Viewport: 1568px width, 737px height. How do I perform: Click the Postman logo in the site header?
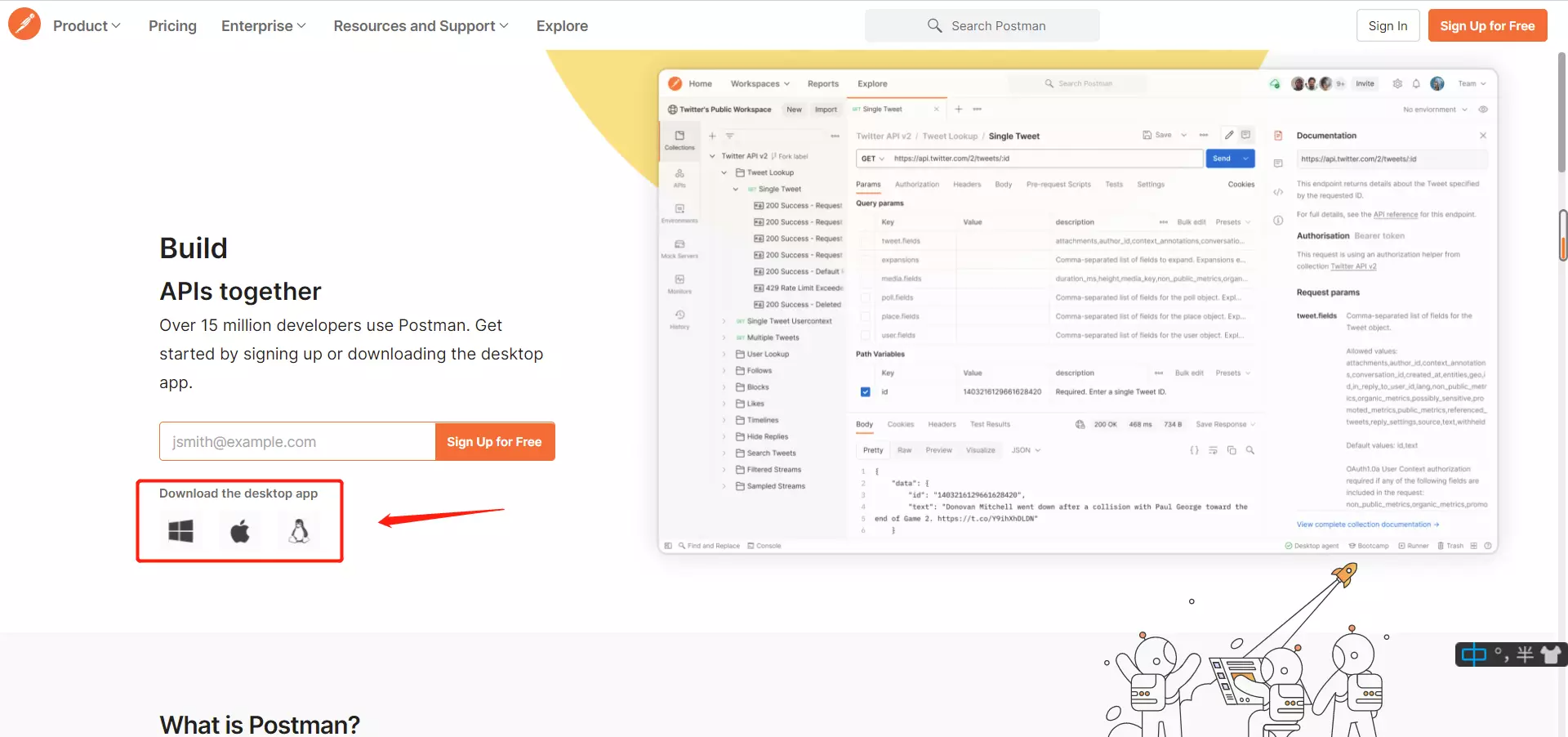click(24, 25)
